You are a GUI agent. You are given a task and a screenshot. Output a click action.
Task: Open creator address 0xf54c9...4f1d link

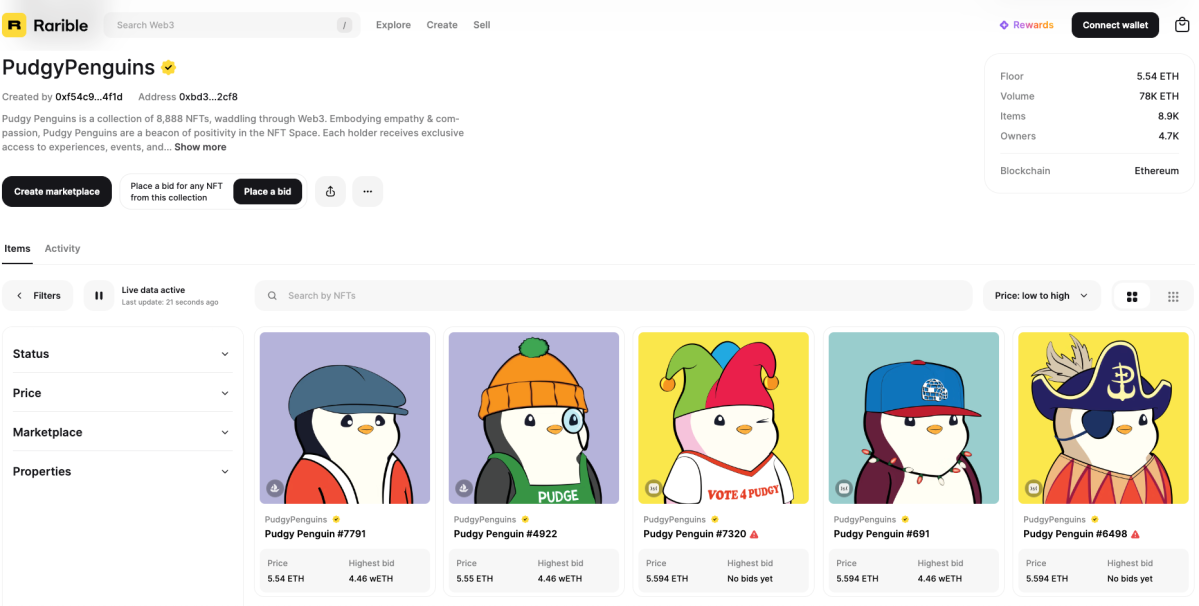tap(89, 97)
